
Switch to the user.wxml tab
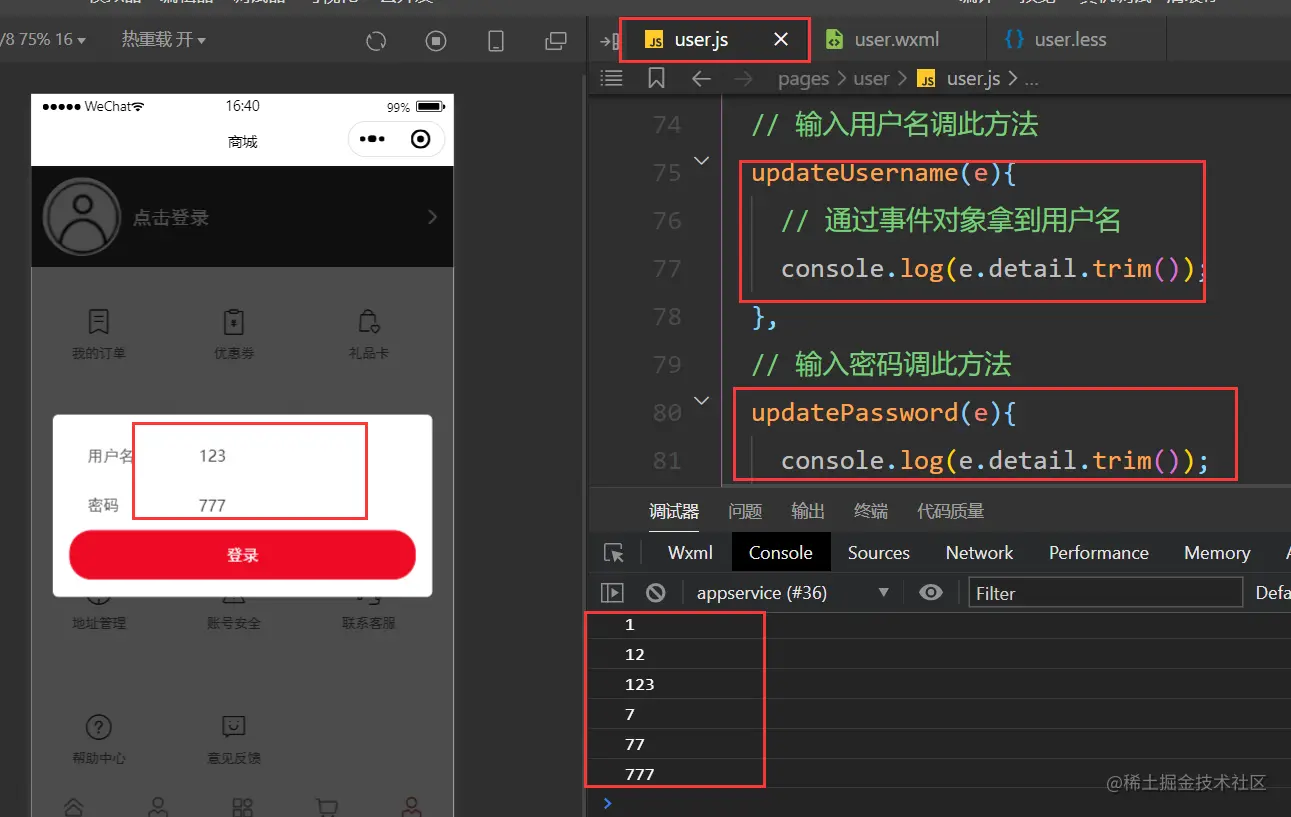click(896, 40)
